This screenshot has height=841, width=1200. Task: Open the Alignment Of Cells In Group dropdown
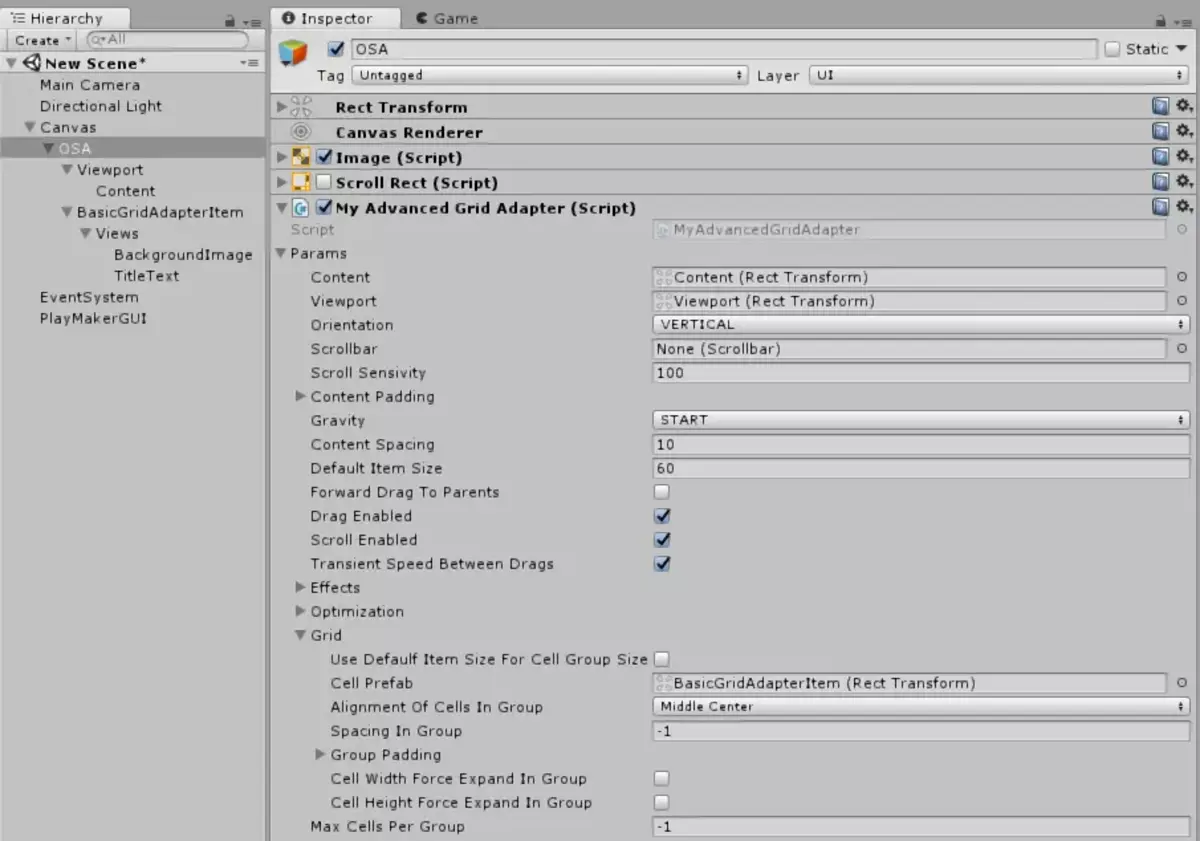[919, 706]
